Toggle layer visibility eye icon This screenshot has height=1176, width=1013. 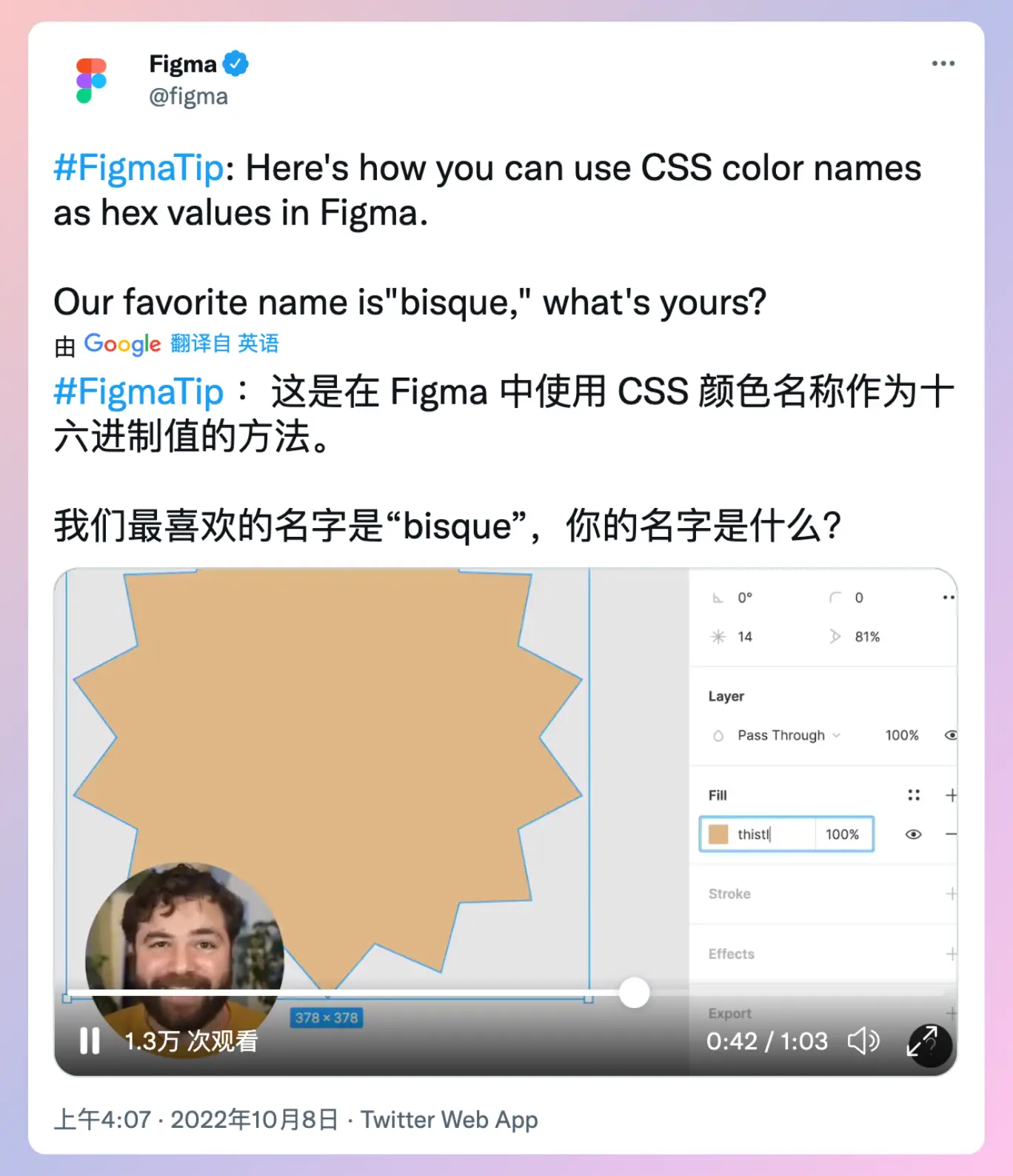951,735
